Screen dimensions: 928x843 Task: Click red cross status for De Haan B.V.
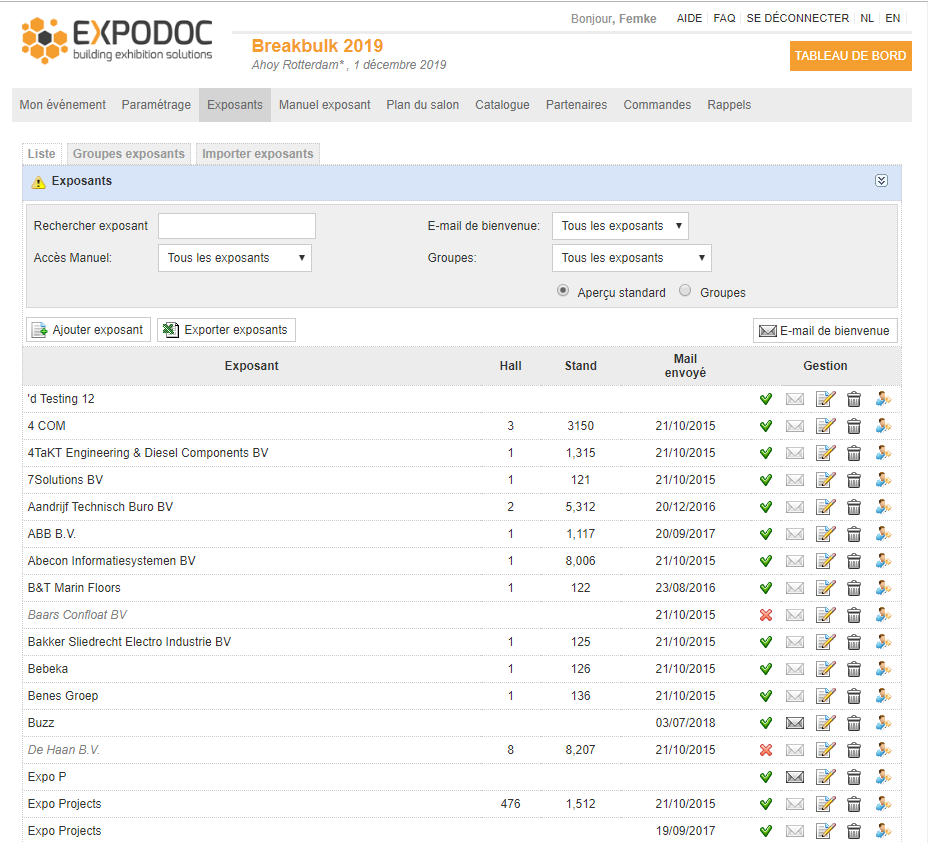coord(766,750)
